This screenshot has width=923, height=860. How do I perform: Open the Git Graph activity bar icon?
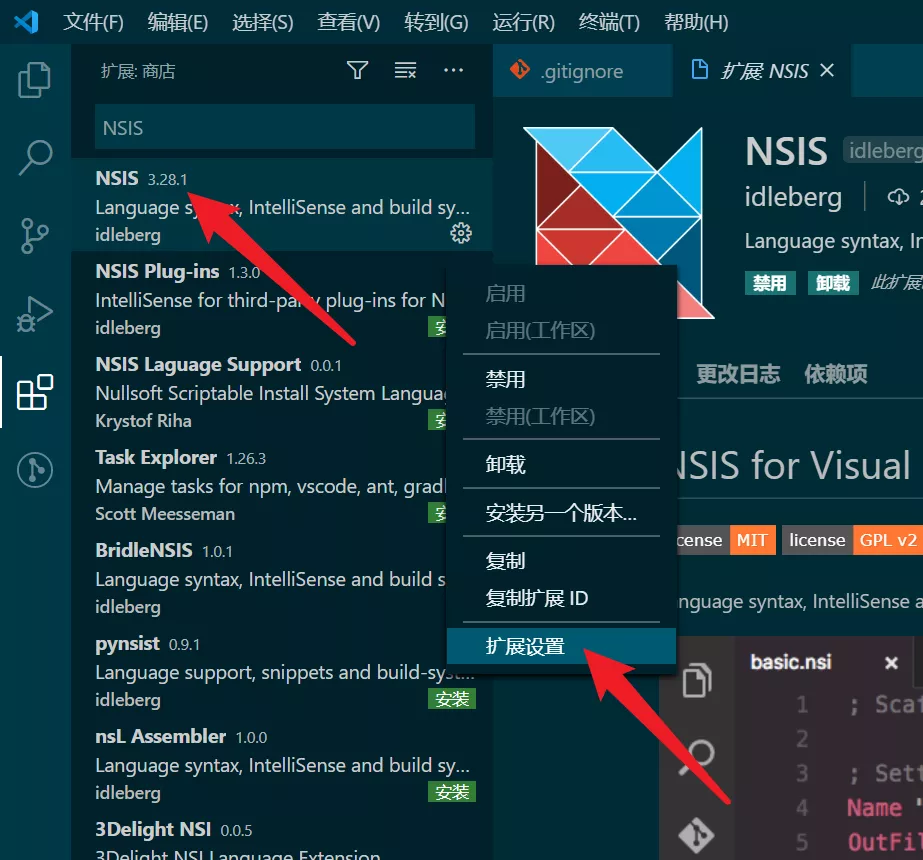tap(34, 470)
